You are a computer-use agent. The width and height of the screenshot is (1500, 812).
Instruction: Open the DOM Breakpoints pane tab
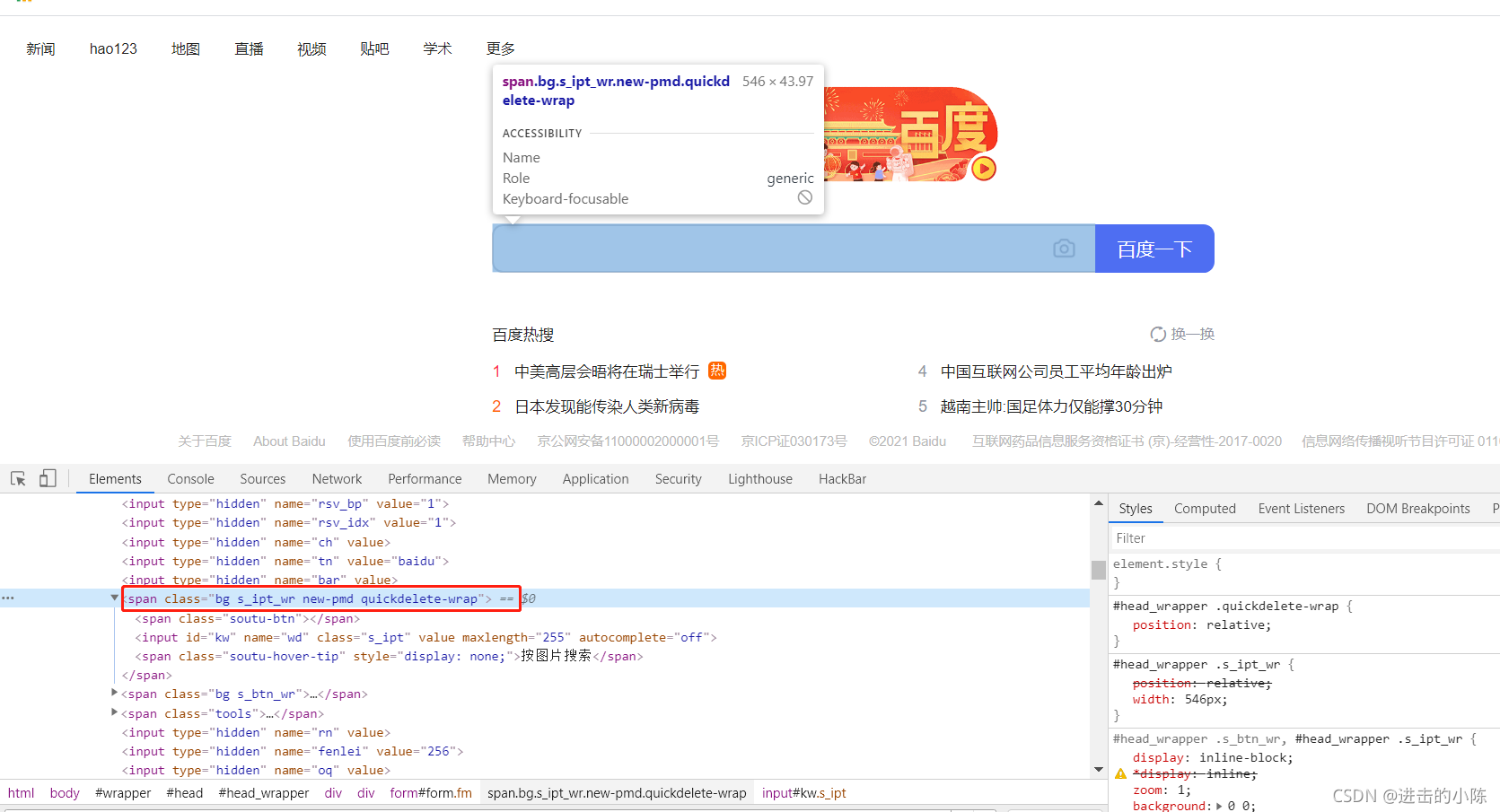tap(1417, 509)
